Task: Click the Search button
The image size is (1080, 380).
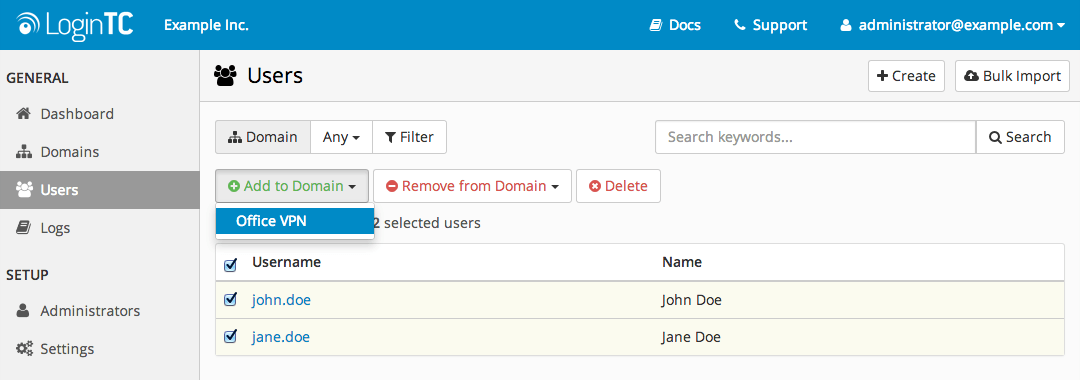Action: click(x=1020, y=137)
